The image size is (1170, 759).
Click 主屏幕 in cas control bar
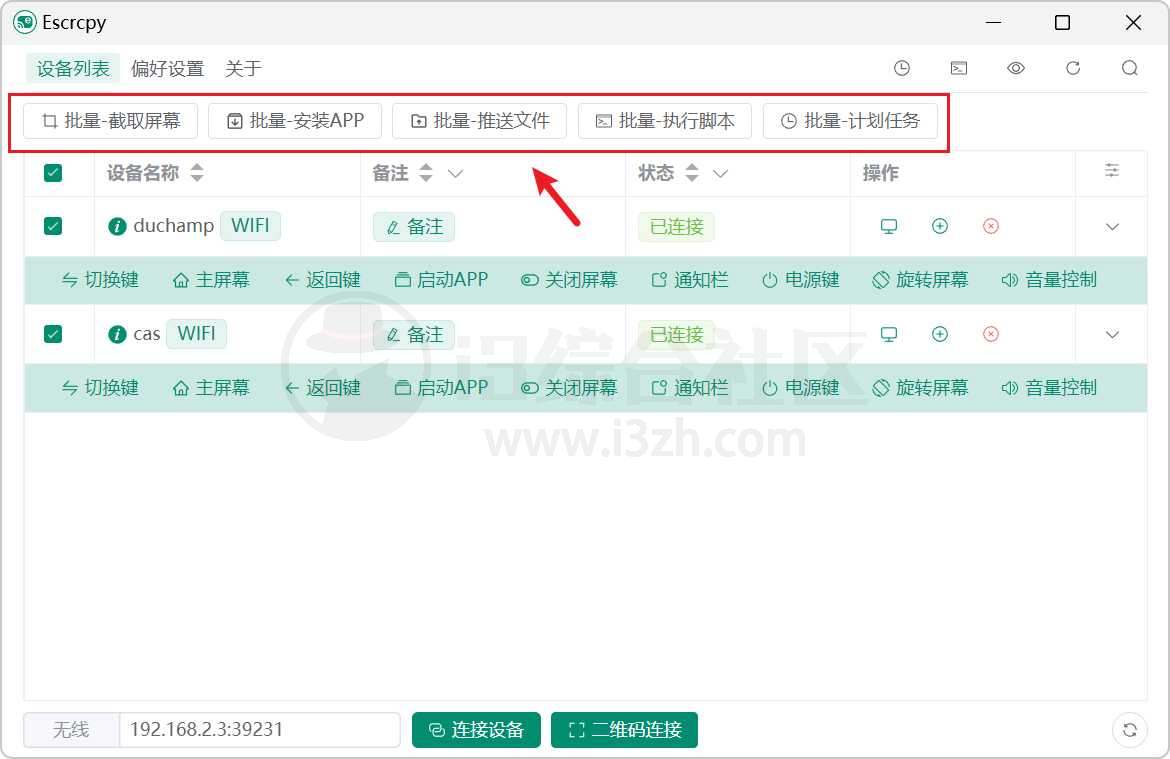tap(211, 388)
